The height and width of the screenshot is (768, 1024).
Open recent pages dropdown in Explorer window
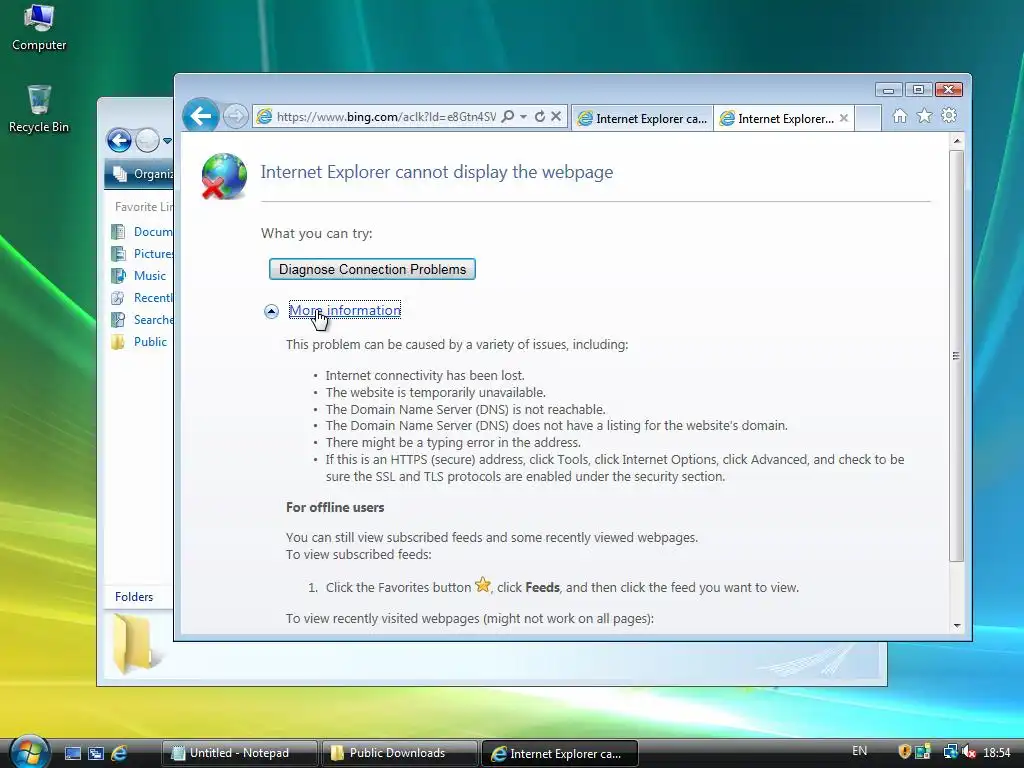coord(167,140)
